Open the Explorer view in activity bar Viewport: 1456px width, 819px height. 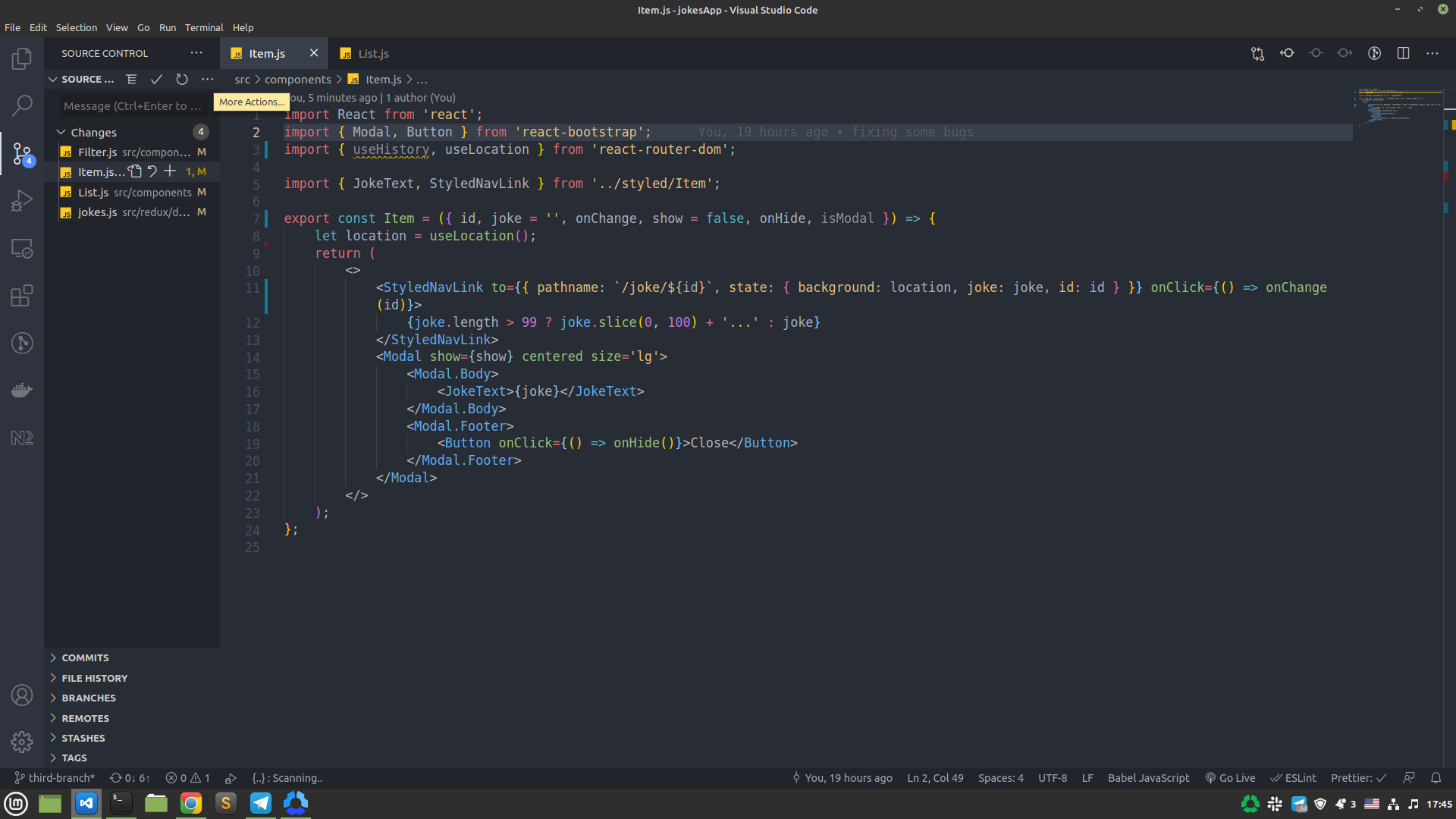click(22, 58)
